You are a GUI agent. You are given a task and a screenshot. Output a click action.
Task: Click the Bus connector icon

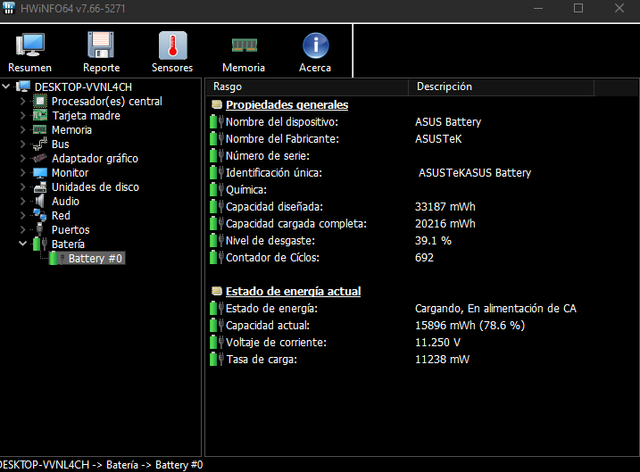(40, 144)
